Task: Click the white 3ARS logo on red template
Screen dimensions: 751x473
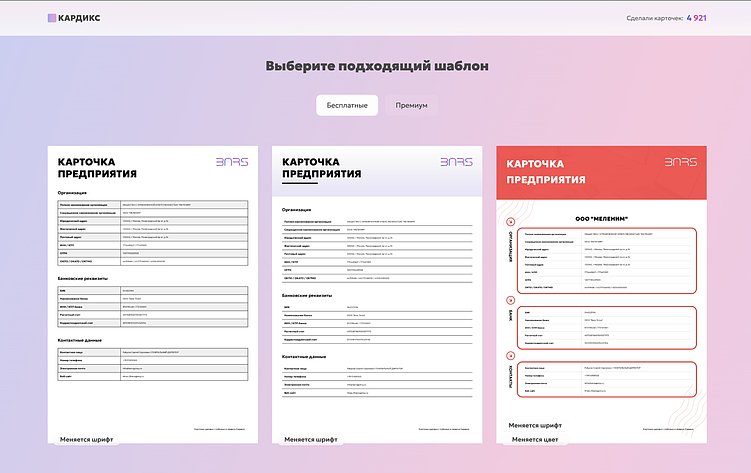Action: pyautogui.click(x=681, y=162)
